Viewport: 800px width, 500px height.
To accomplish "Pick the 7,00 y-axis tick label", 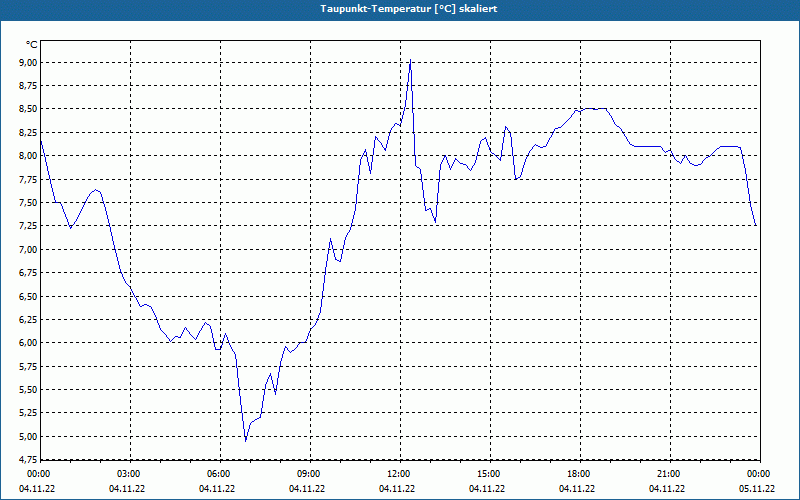I will tap(27, 249).
